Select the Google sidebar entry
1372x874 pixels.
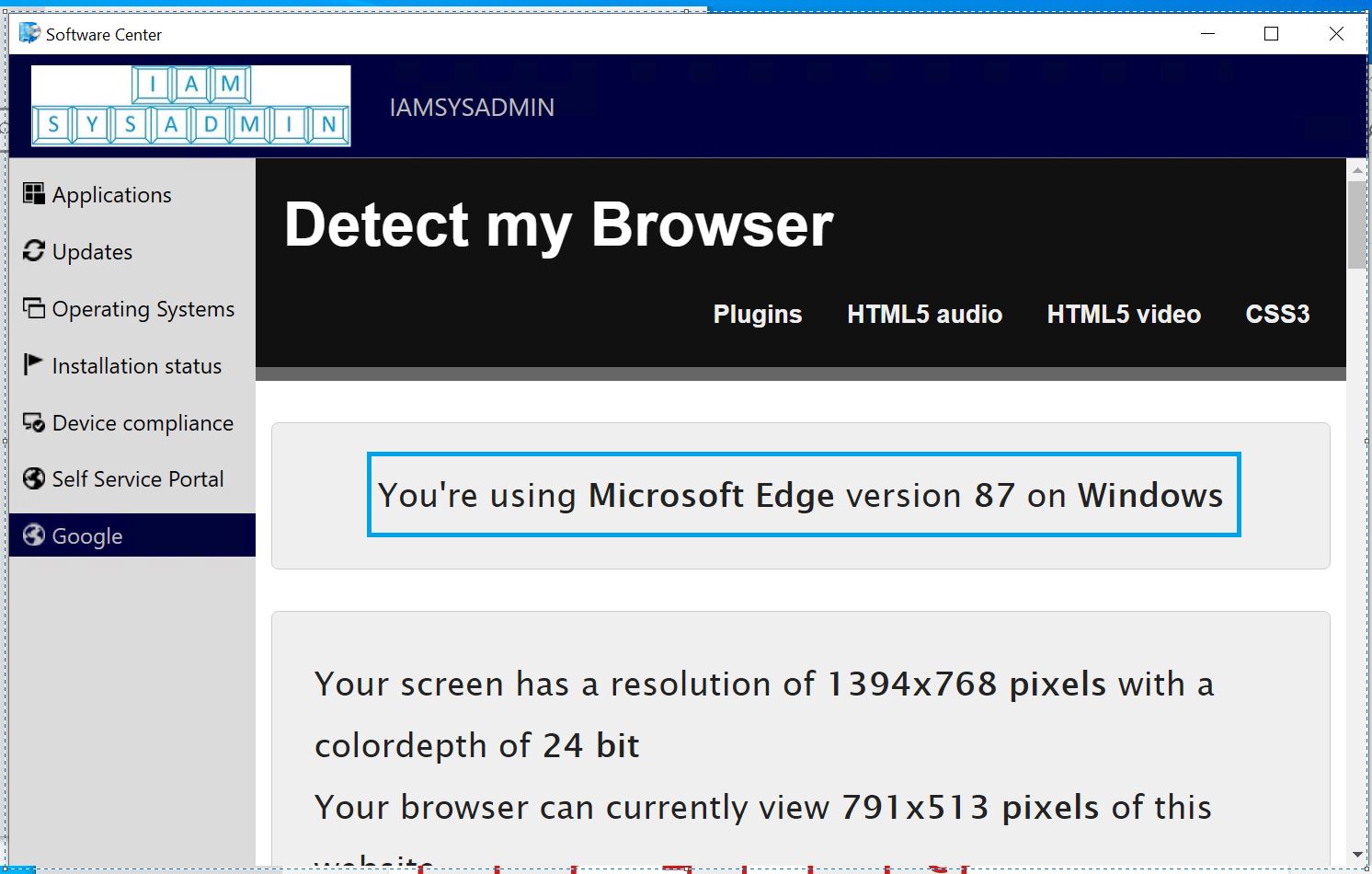click(132, 535)
